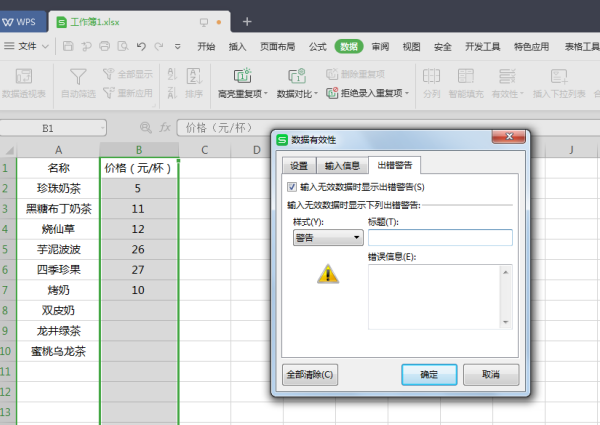This screenshot has width=600, height=425.
Task: Open the Page Layout (页面布局) ribbon tab
Action: tap(277, 47)
